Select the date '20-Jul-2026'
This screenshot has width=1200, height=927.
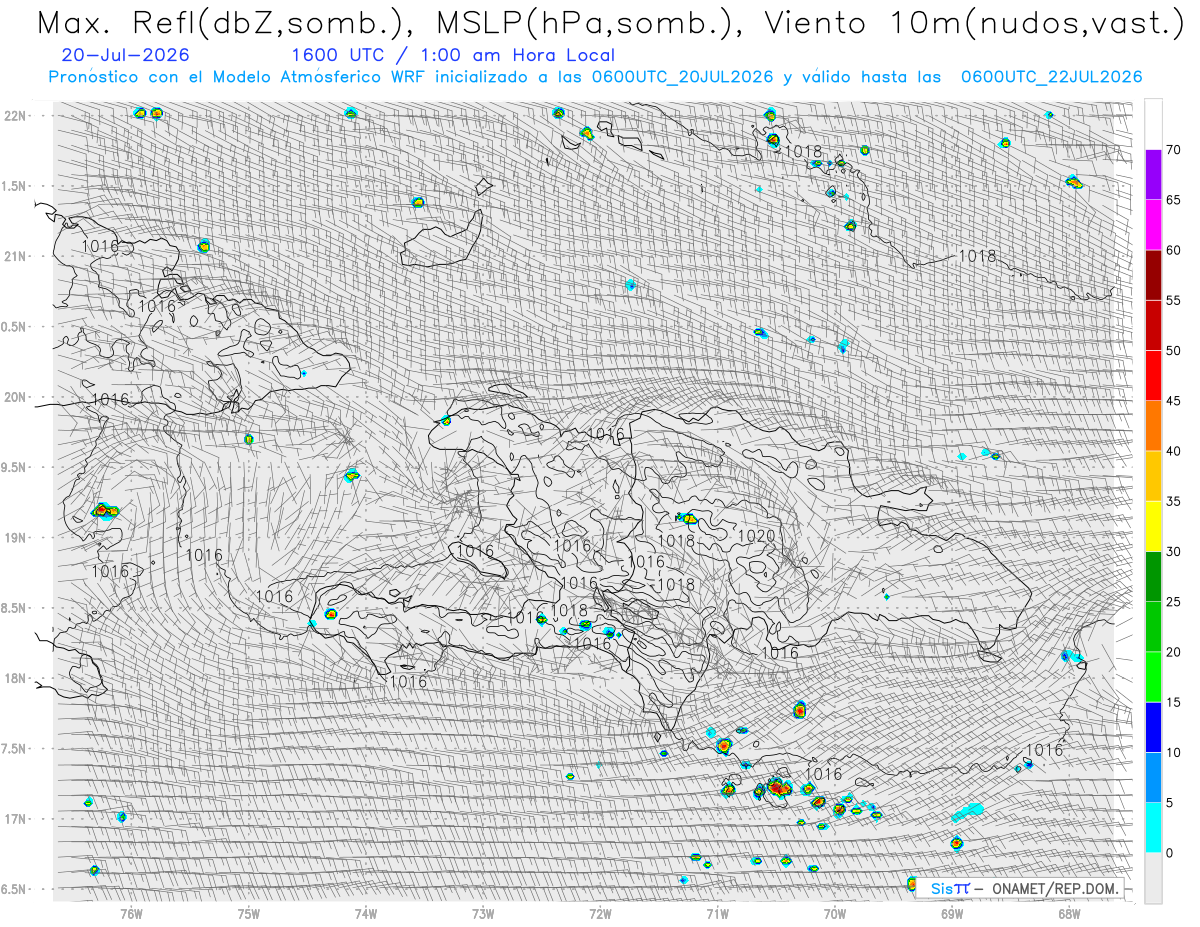(x=124, y=55)
